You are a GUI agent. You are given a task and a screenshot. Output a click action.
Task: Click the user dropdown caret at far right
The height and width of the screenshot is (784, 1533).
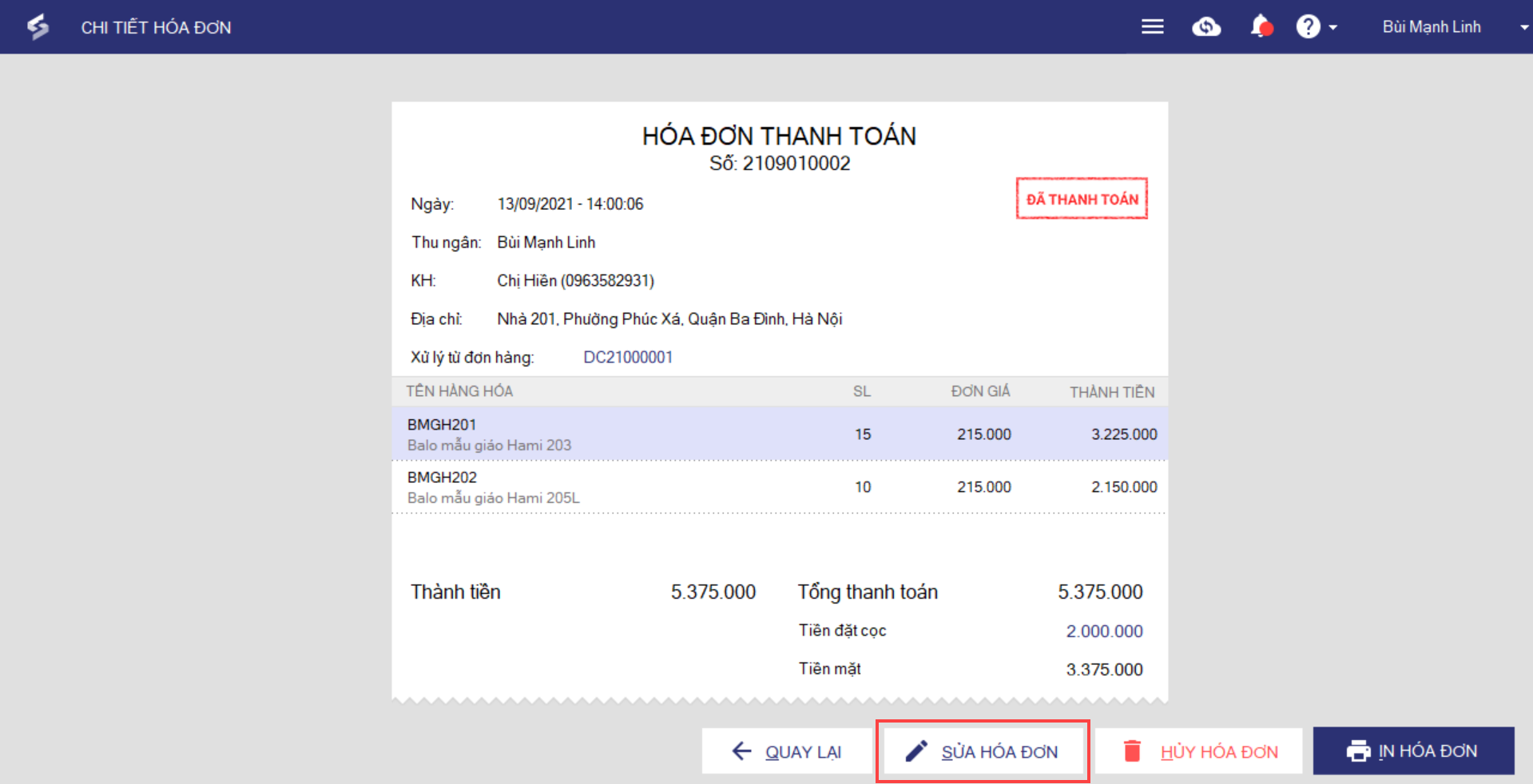1523,28
